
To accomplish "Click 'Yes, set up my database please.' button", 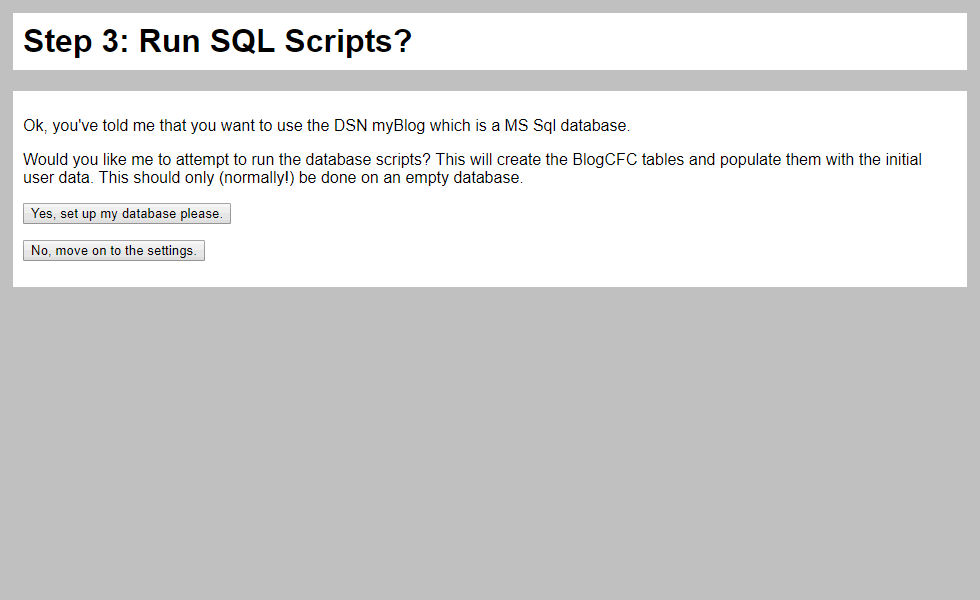I will tap(127, 214).
